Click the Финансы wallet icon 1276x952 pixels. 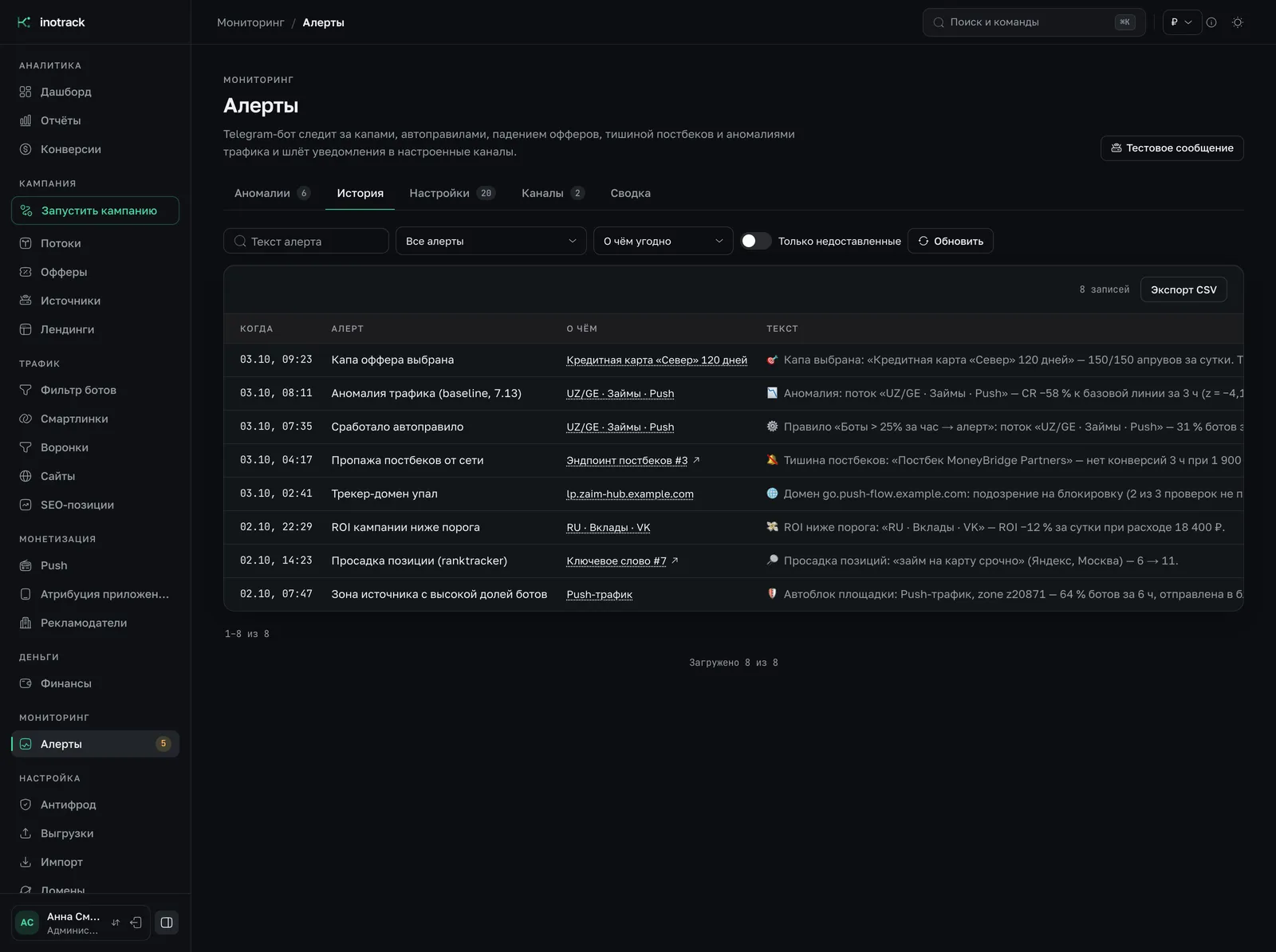26,683
